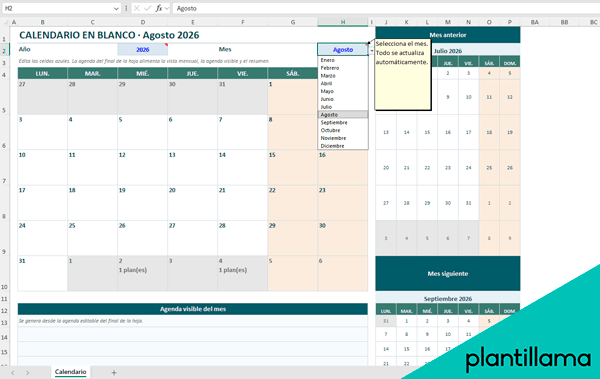Select column H header
This screenshot has height=379, width=600.
coord(343,22)
